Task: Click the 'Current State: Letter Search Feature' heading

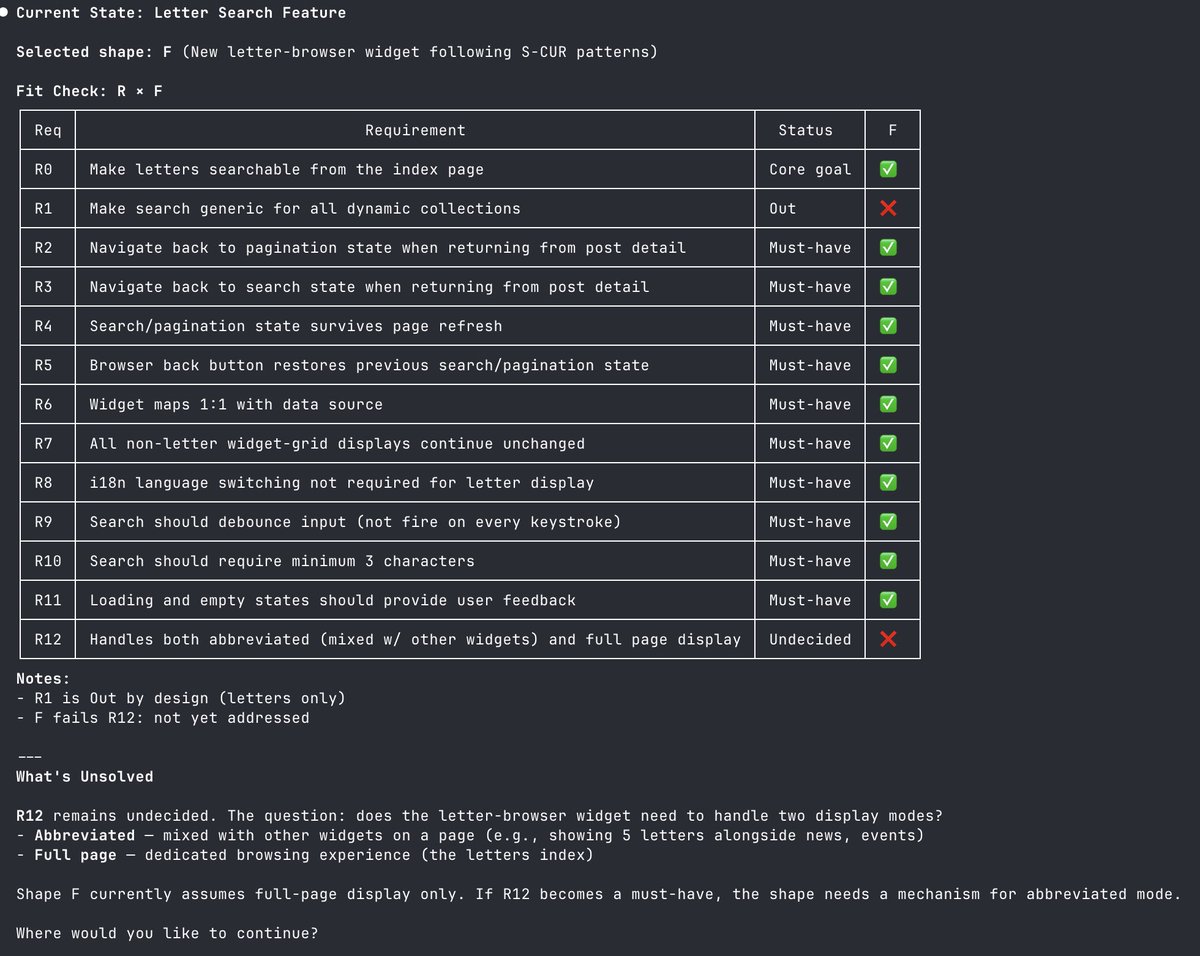Action: 181,13
